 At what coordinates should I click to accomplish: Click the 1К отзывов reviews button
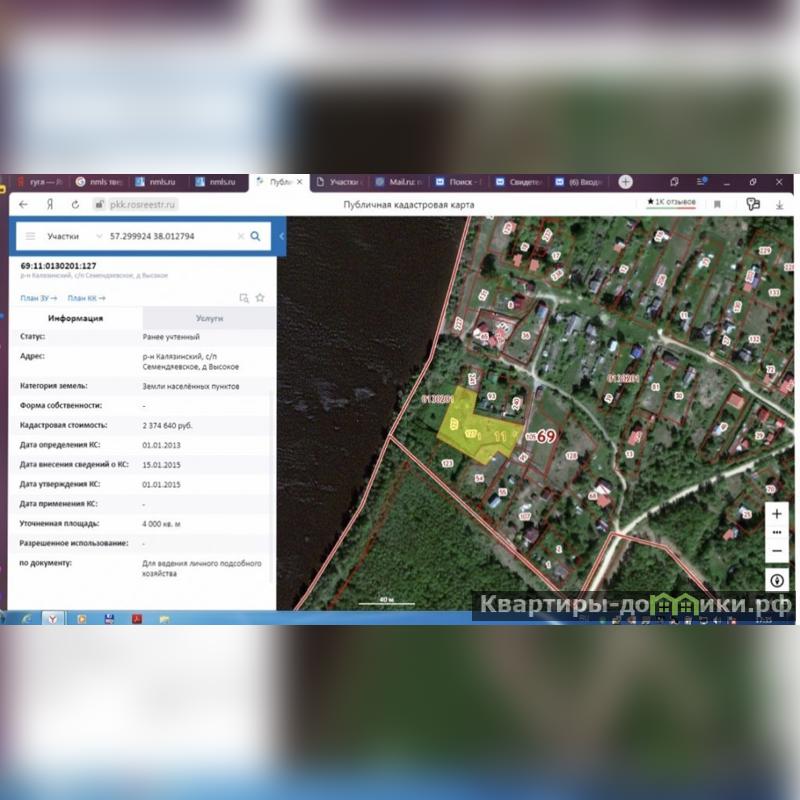[x=670, y=203]
